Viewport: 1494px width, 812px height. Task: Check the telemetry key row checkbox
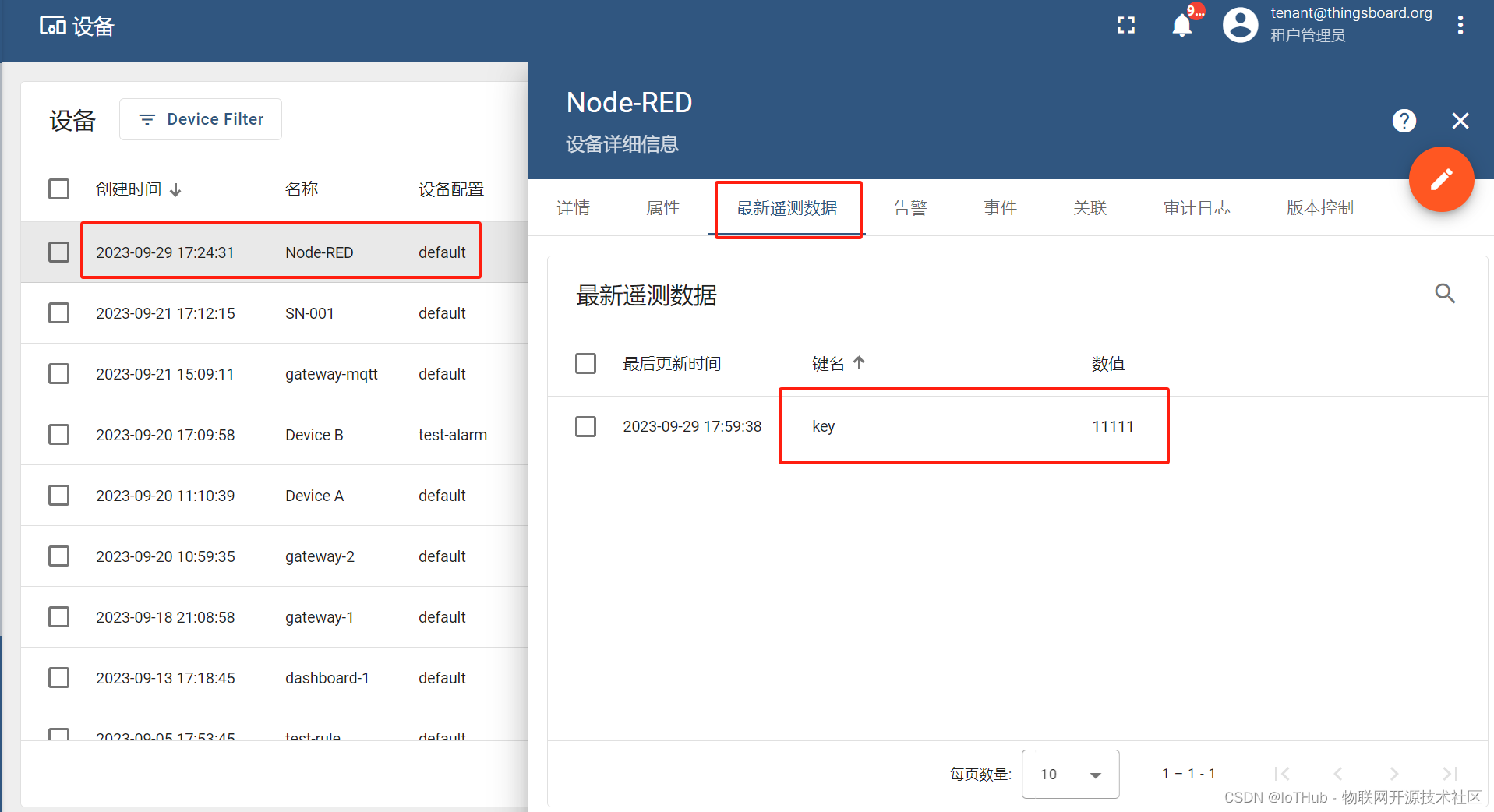coord(585,426)
